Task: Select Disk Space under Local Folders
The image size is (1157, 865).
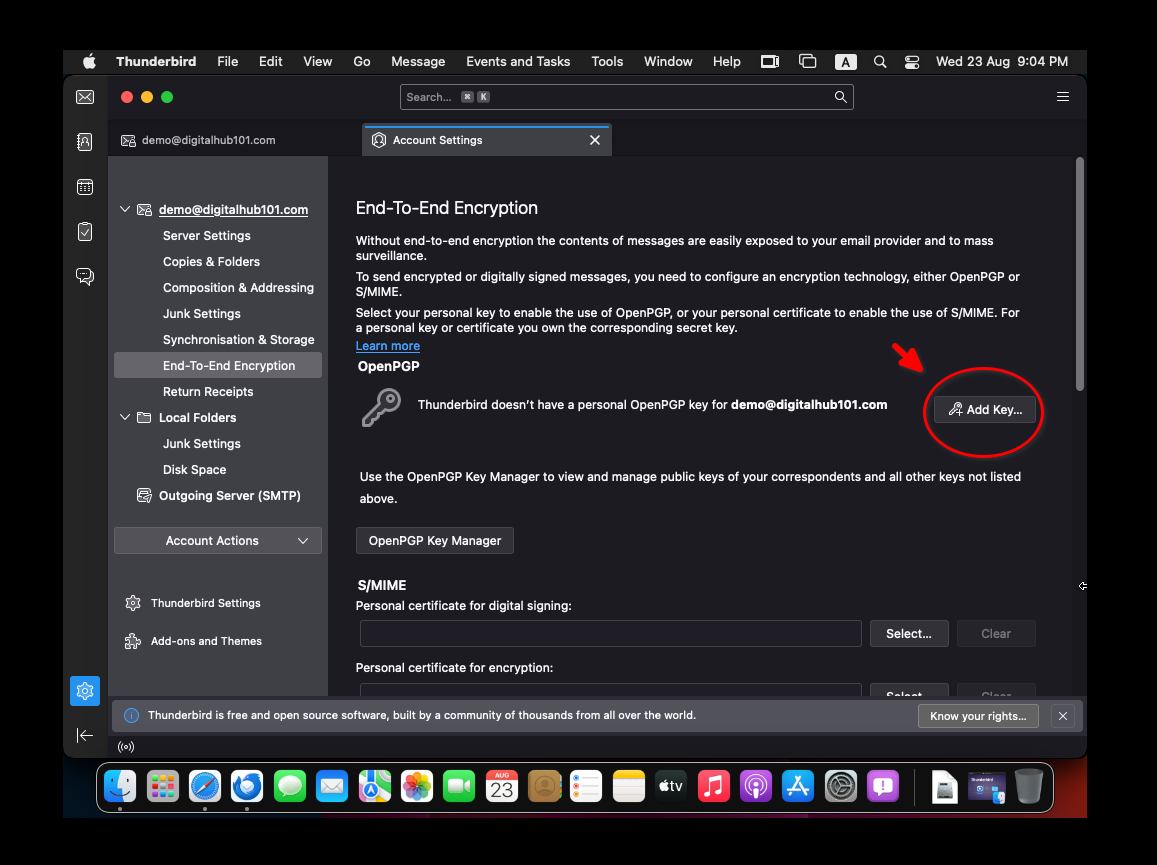Action: [x=194, y=469]
